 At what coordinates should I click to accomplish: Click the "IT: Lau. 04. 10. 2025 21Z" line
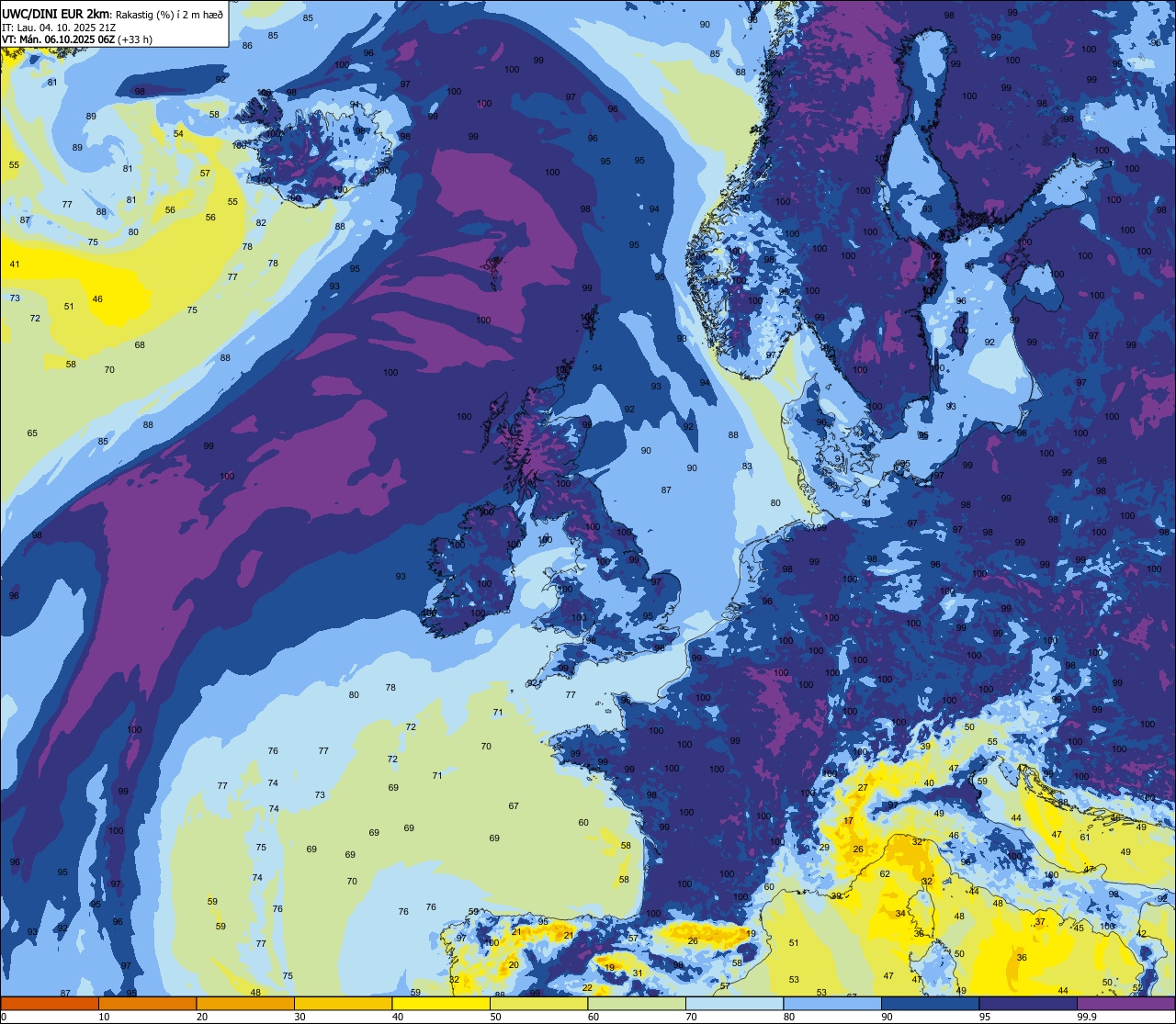click(57, 28)
